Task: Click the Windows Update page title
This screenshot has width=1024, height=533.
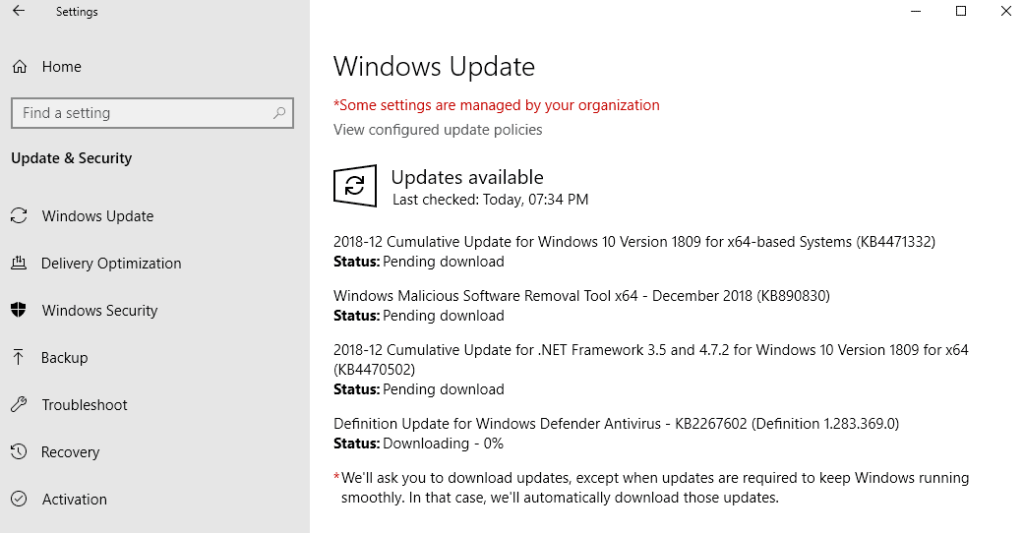Action: tap(434, 67)
